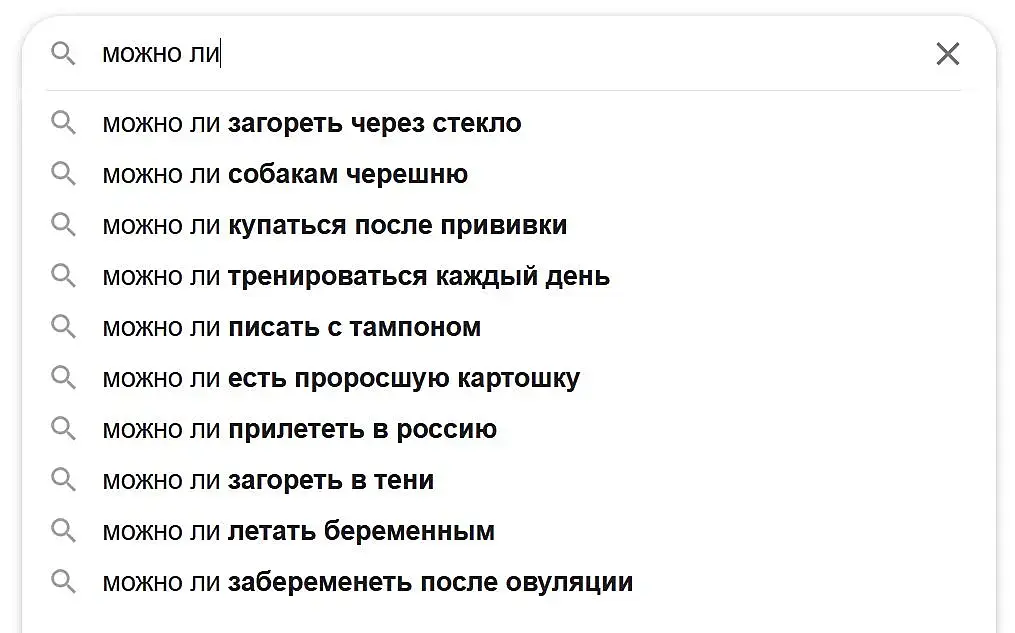Select suggestion "загореть через стекло"
Image resolution: width=1015 pixels, height=633 pixels.
coord(312,123)
